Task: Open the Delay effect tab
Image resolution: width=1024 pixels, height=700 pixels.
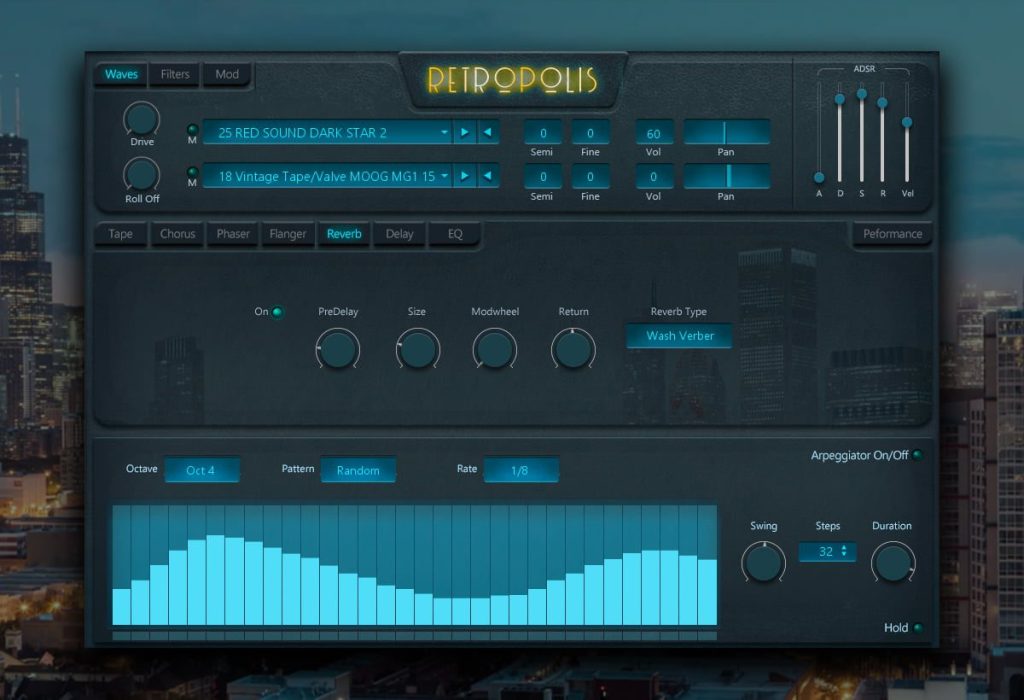Action: click(x=399, y=234)
